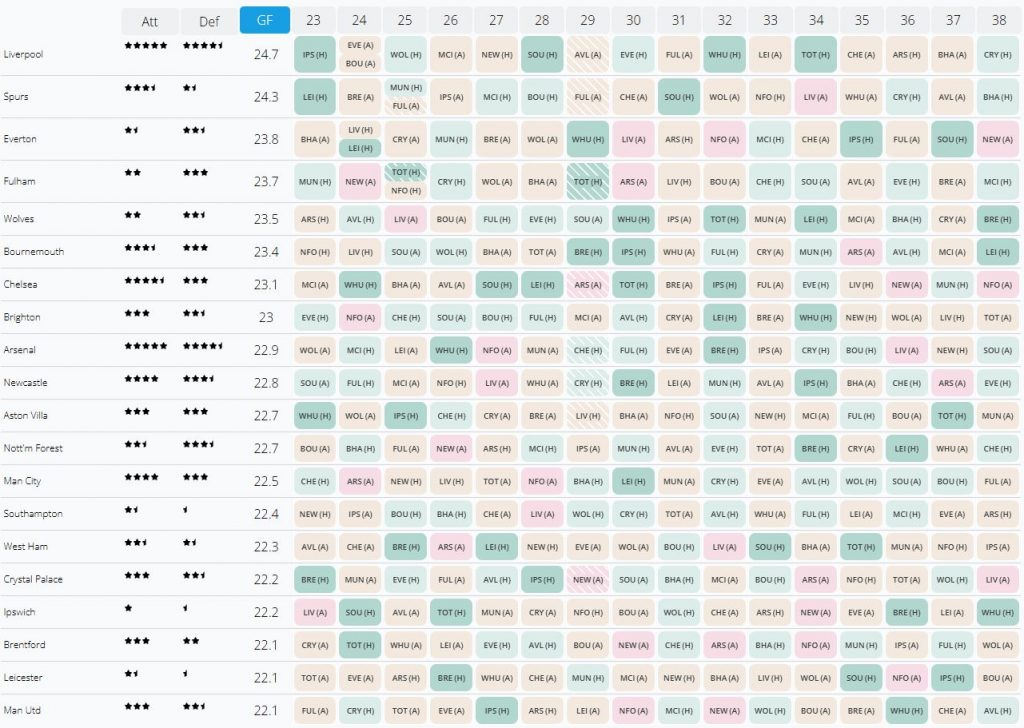The width and height of the screenshot is (1024, 728).
Task: Sort table by Def column header
Action: (208, 21)
